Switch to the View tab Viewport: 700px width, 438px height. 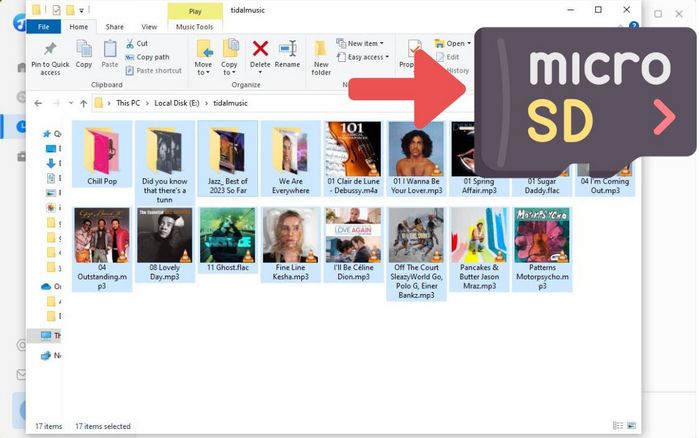click(x=149, y=27)
